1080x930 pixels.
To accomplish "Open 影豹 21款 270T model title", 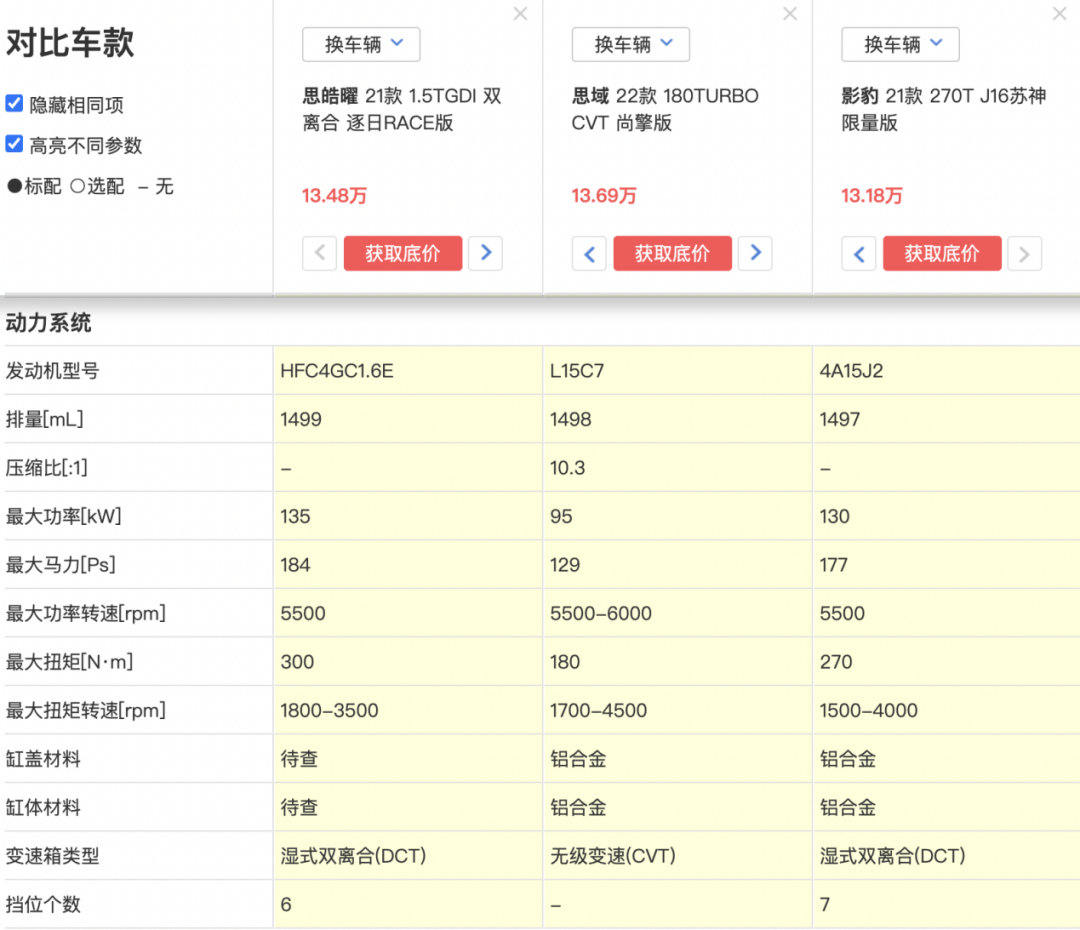I will (x=944, y=109).
